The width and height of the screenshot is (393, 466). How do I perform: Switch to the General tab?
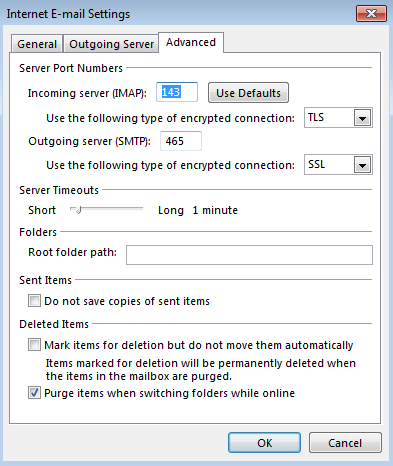pyautogui.click(x=37, y=44)
